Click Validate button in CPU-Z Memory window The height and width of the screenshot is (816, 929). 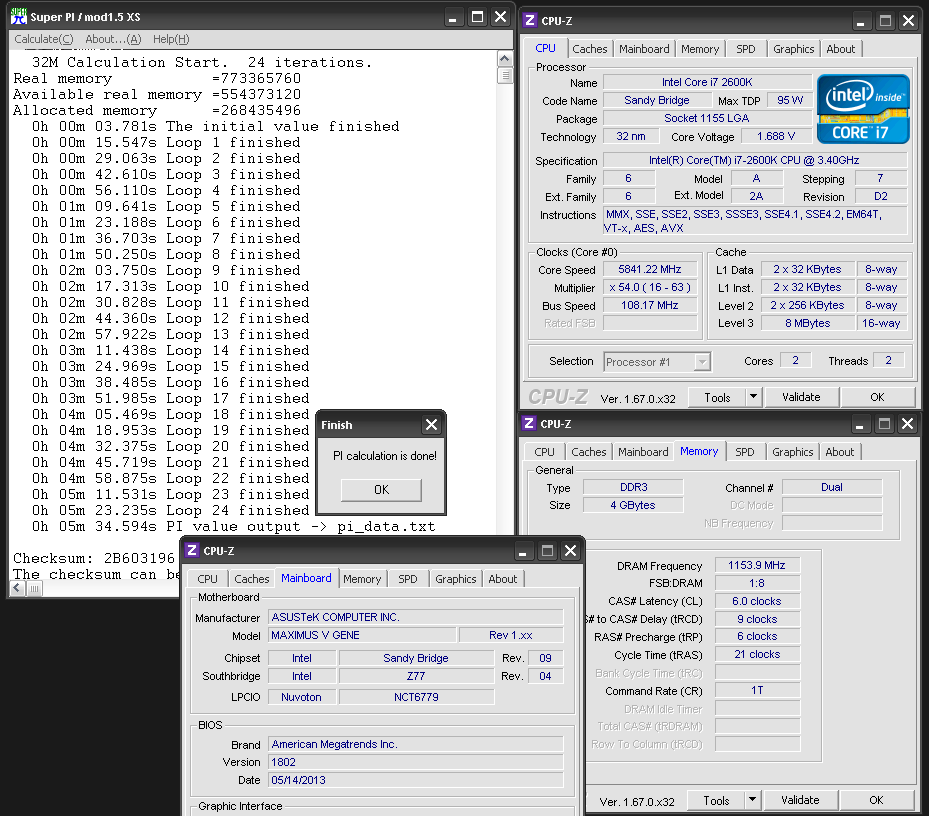800,800
